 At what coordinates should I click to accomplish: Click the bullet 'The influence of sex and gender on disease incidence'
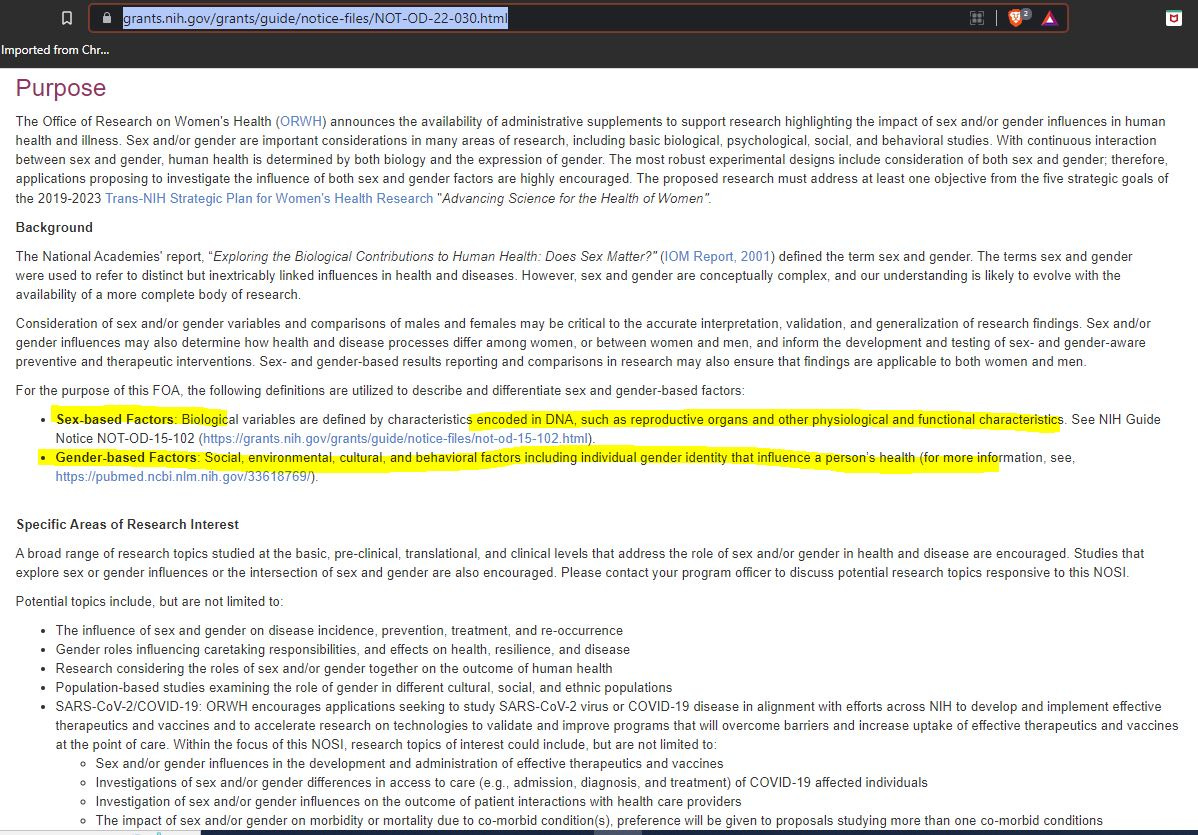coord(338,631)
